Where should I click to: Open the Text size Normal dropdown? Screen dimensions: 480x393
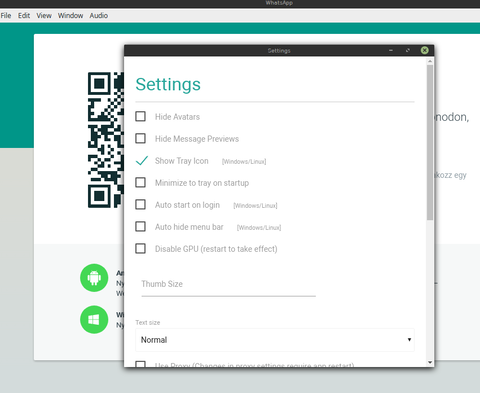tap(275, 340)
